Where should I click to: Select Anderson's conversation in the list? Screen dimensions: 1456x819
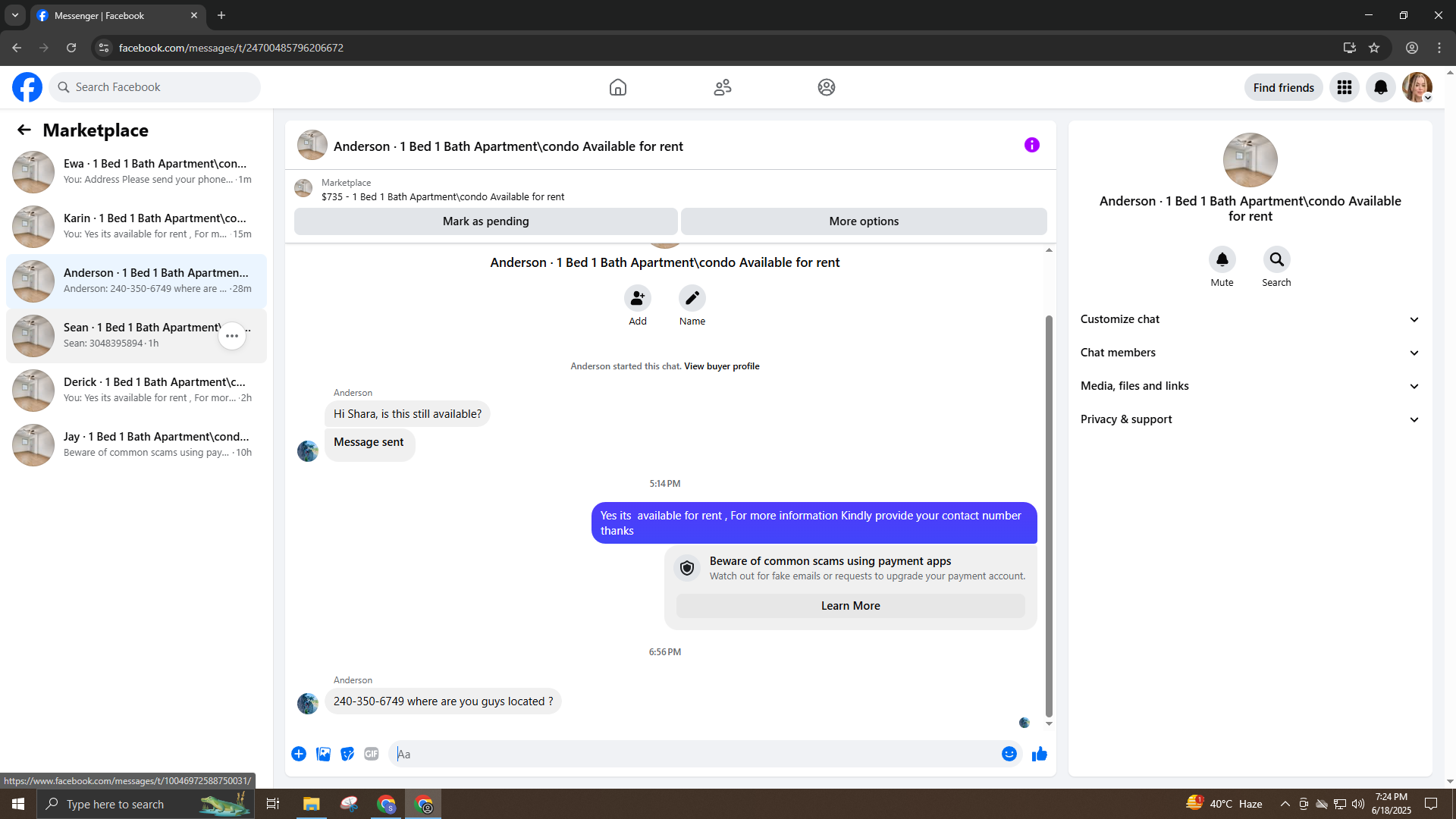[x=136, y=281]
